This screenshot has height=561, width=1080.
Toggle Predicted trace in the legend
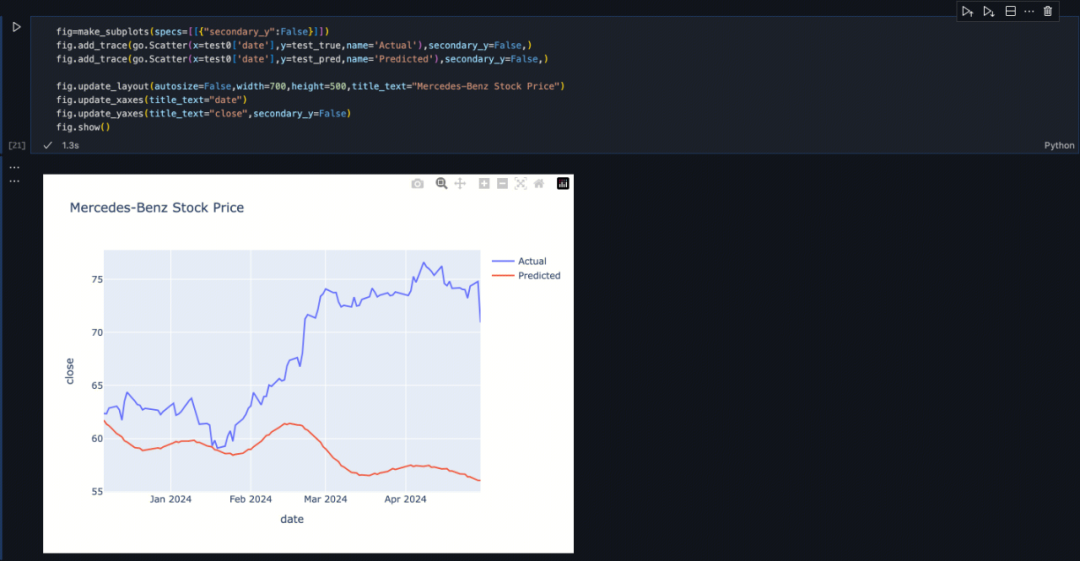(x=538, y=276)
